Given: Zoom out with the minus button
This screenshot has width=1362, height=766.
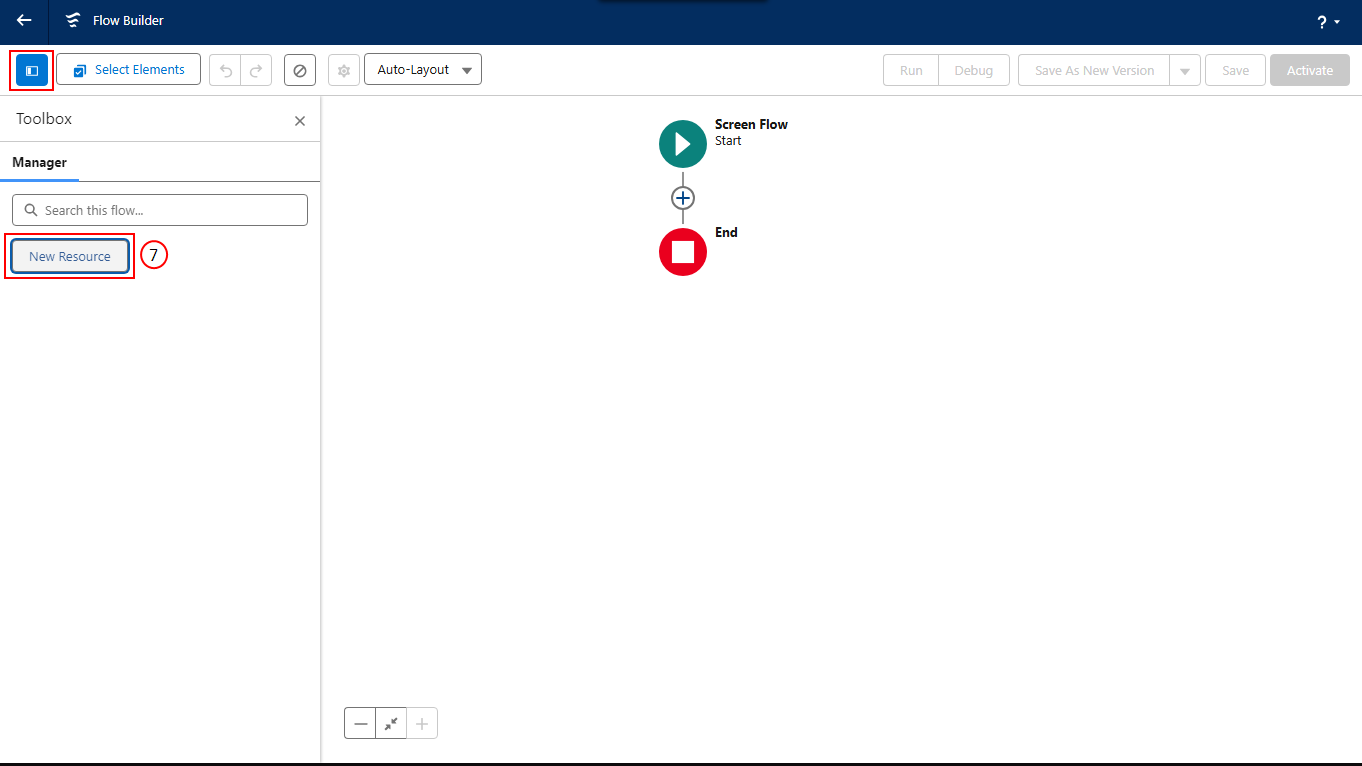Looking at the screenshot, I should (360, 723).
